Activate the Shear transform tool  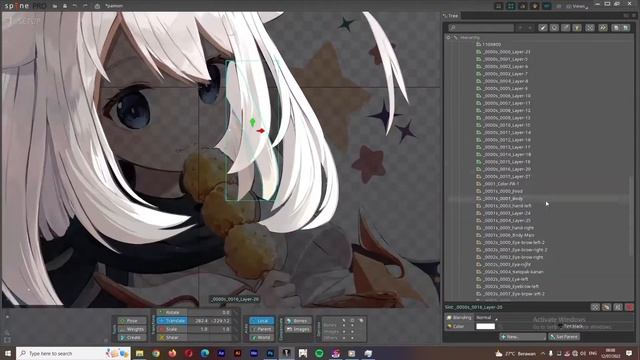click(x=171, y=338)
